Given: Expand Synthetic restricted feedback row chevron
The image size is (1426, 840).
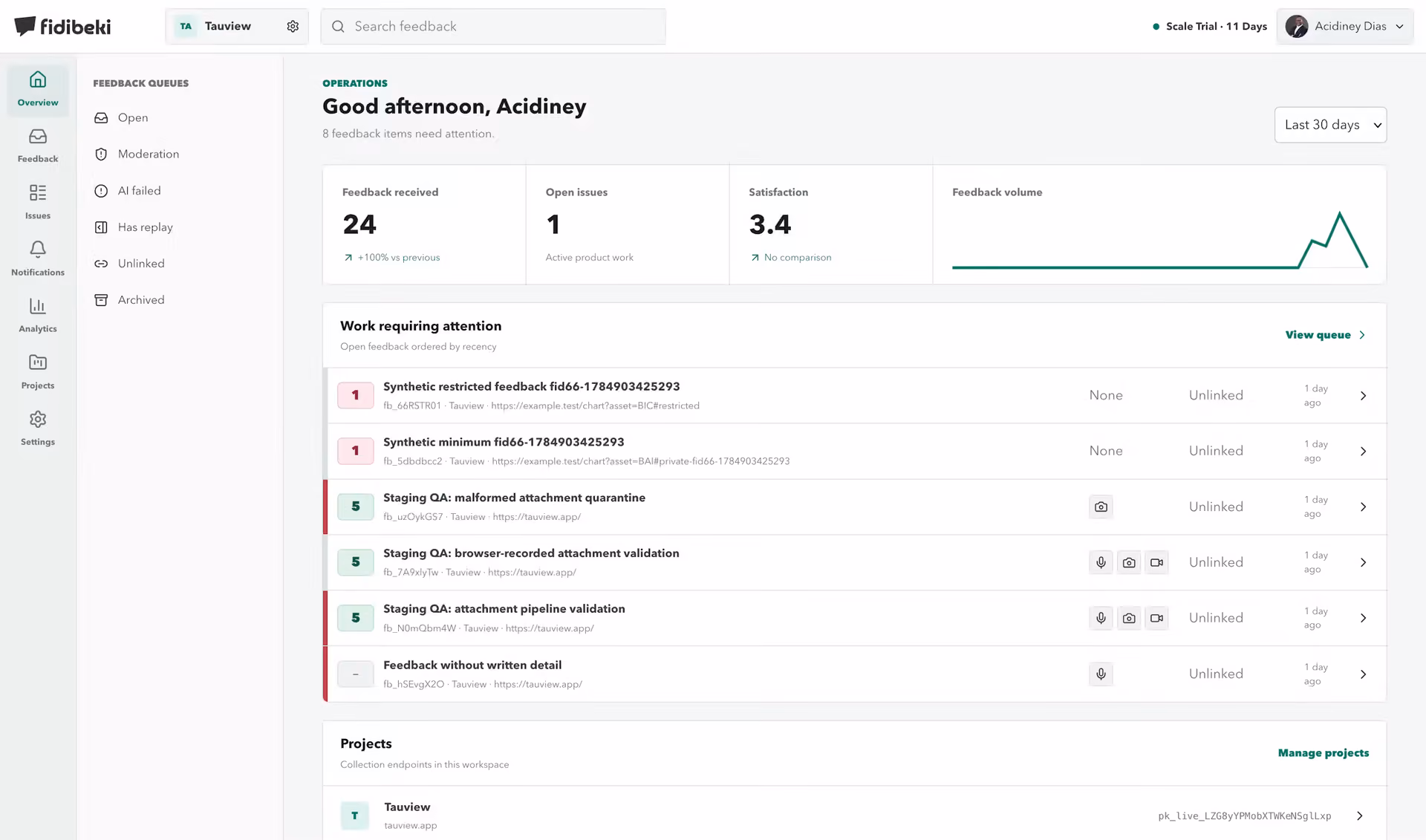Looking at the screenshot, I should pos(1363,396).
